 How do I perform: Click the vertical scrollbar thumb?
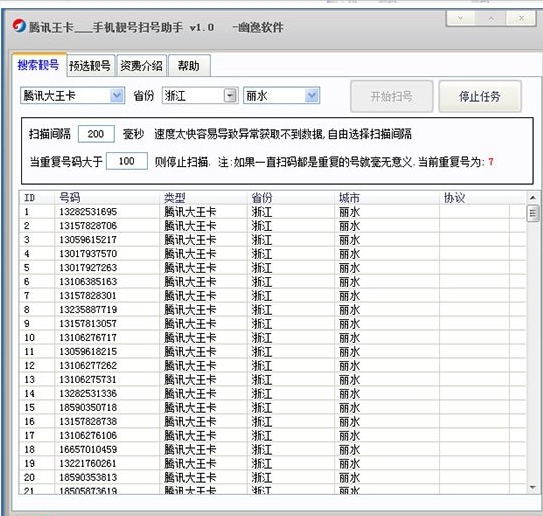[533, 213]
